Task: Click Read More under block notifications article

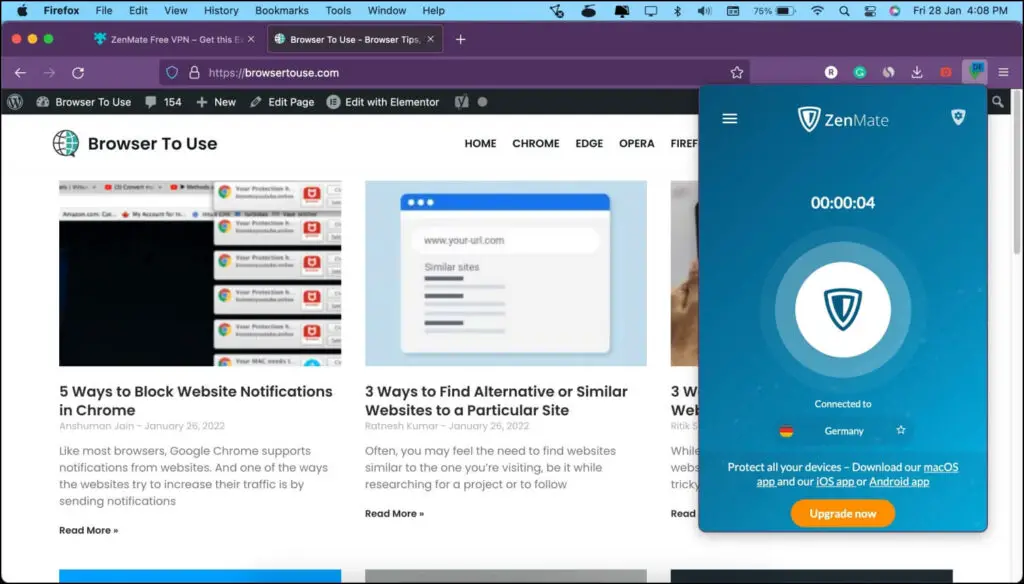Action: click(89, 530)
